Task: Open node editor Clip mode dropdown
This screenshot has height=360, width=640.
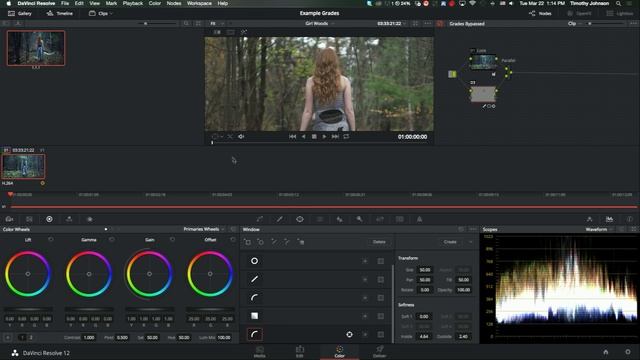Action: tap(574, 24)
